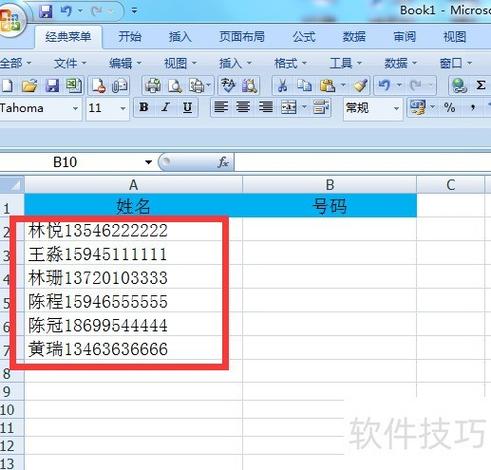This screenshot has width=491, height=470.
Task: Open the 窗口 classic menu
Action: click(456, 63)
